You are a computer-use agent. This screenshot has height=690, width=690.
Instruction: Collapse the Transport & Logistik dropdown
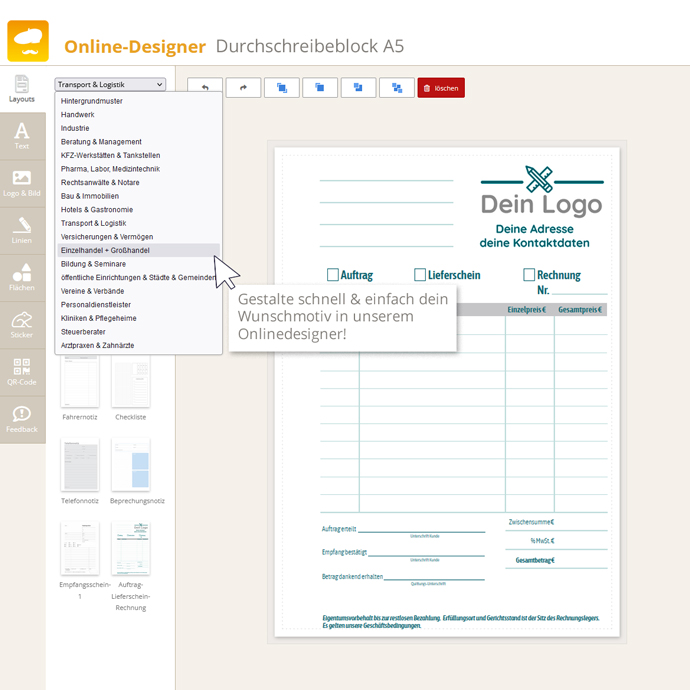tap(110, 85)
